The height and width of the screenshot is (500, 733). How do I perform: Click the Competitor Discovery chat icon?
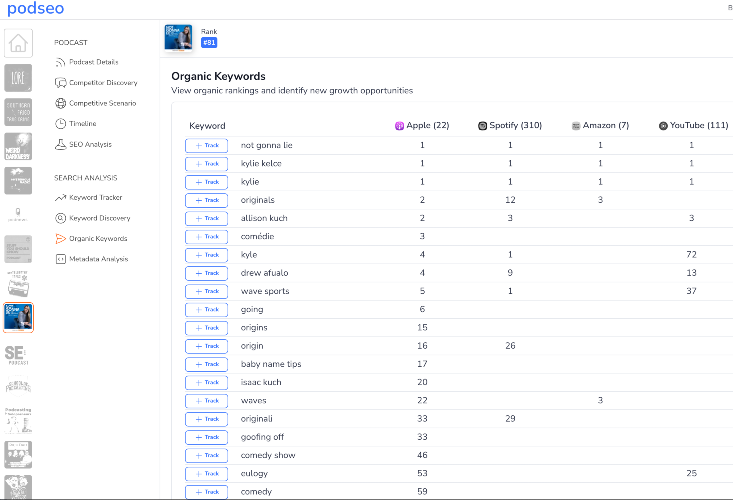(x=60, y=83)
